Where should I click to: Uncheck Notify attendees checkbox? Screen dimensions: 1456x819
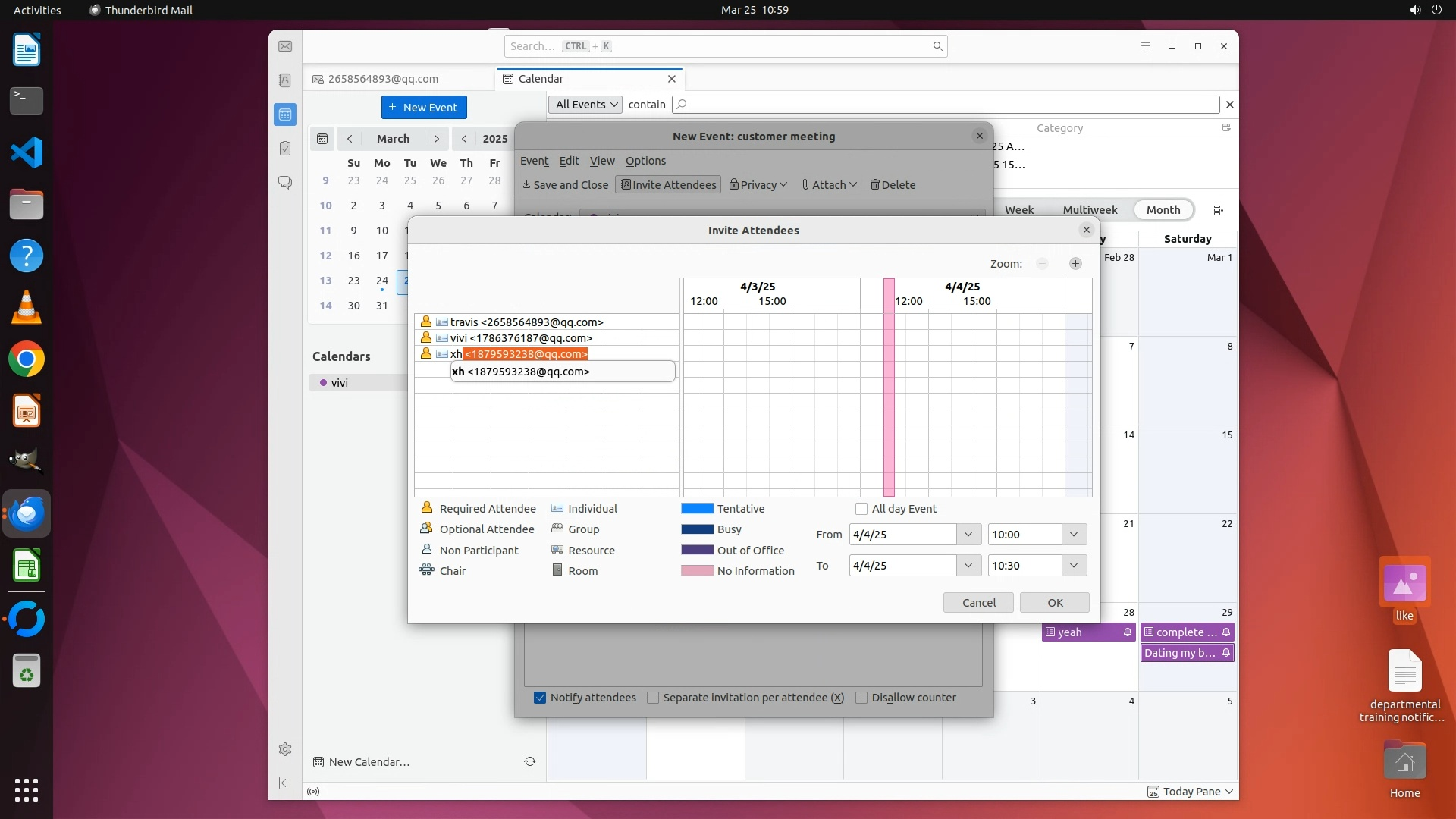540,698
